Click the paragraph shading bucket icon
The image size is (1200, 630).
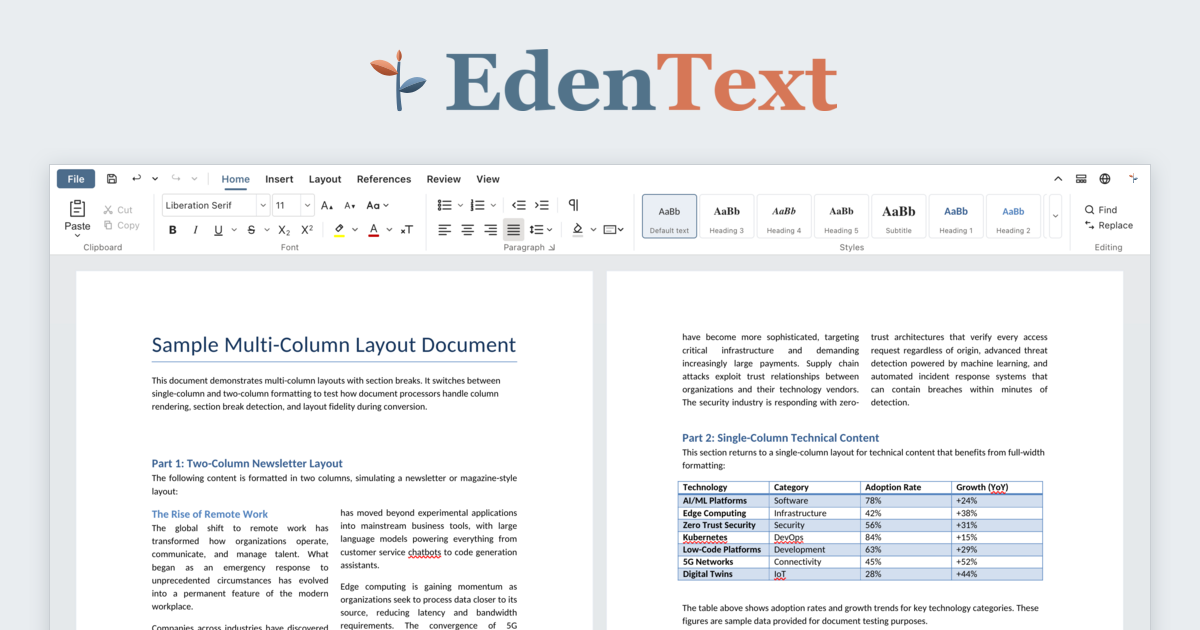[x=578, y=230]
